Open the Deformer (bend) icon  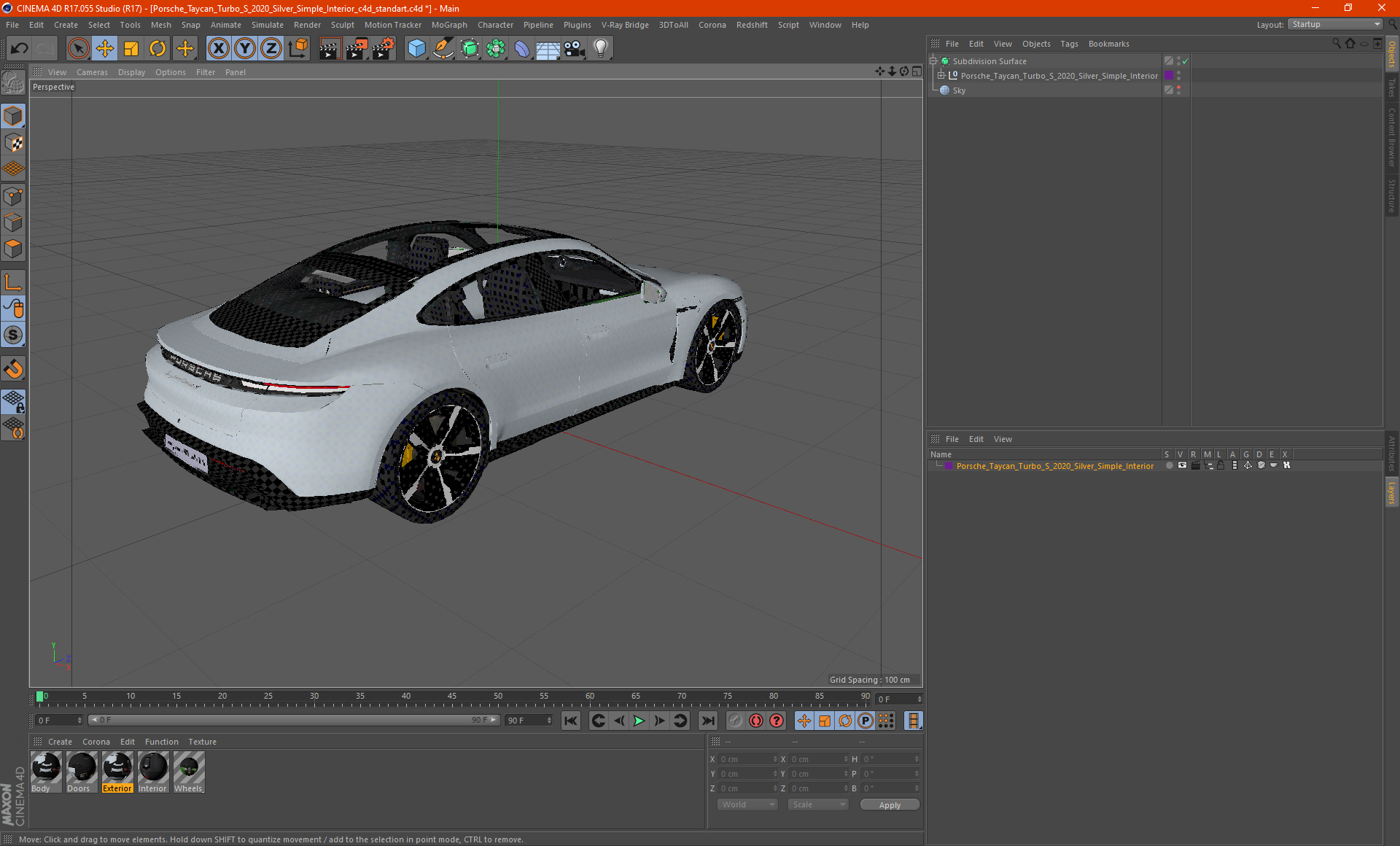(x=522, y=49)
